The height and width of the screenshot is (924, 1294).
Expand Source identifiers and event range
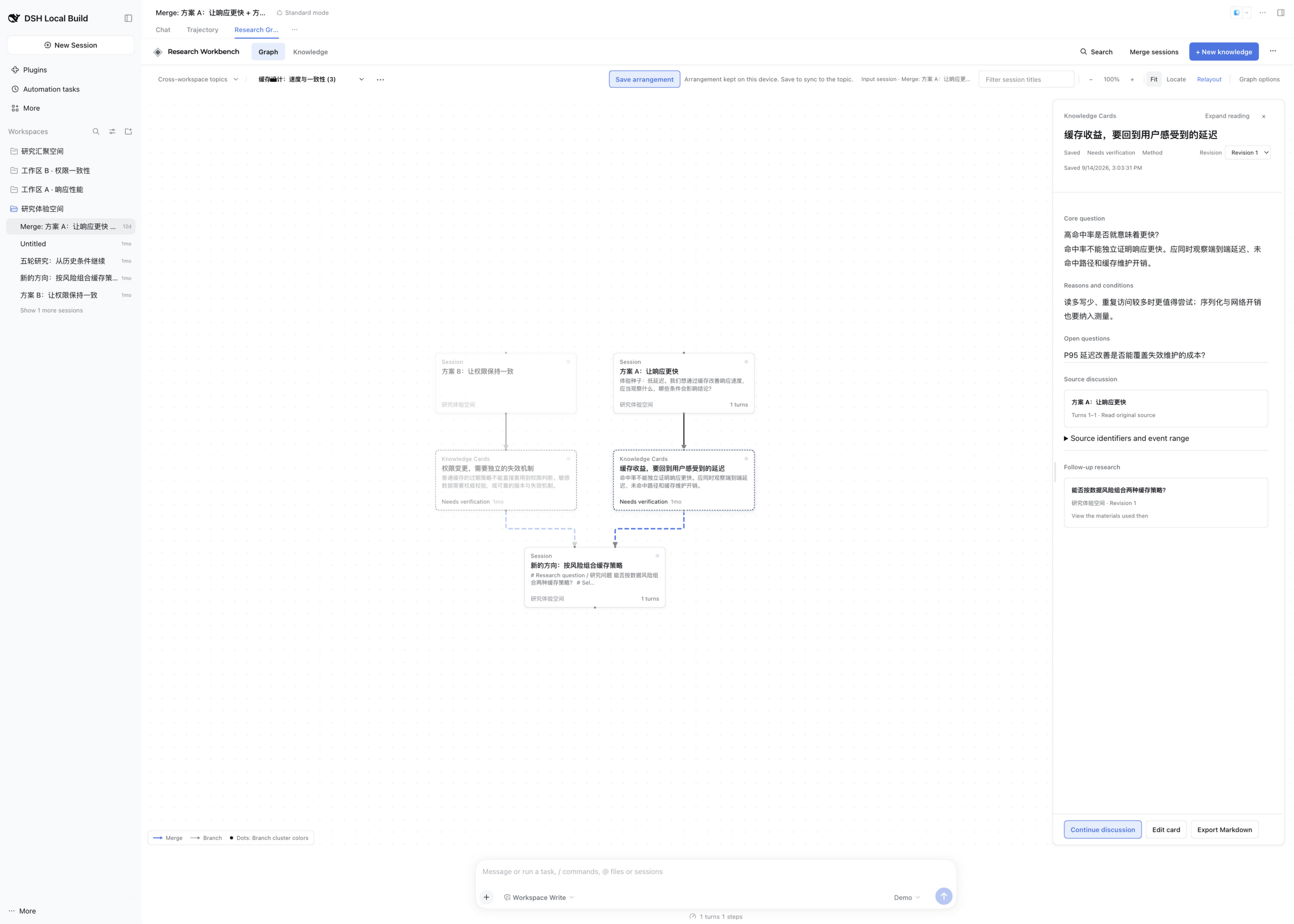(1126, 438)
